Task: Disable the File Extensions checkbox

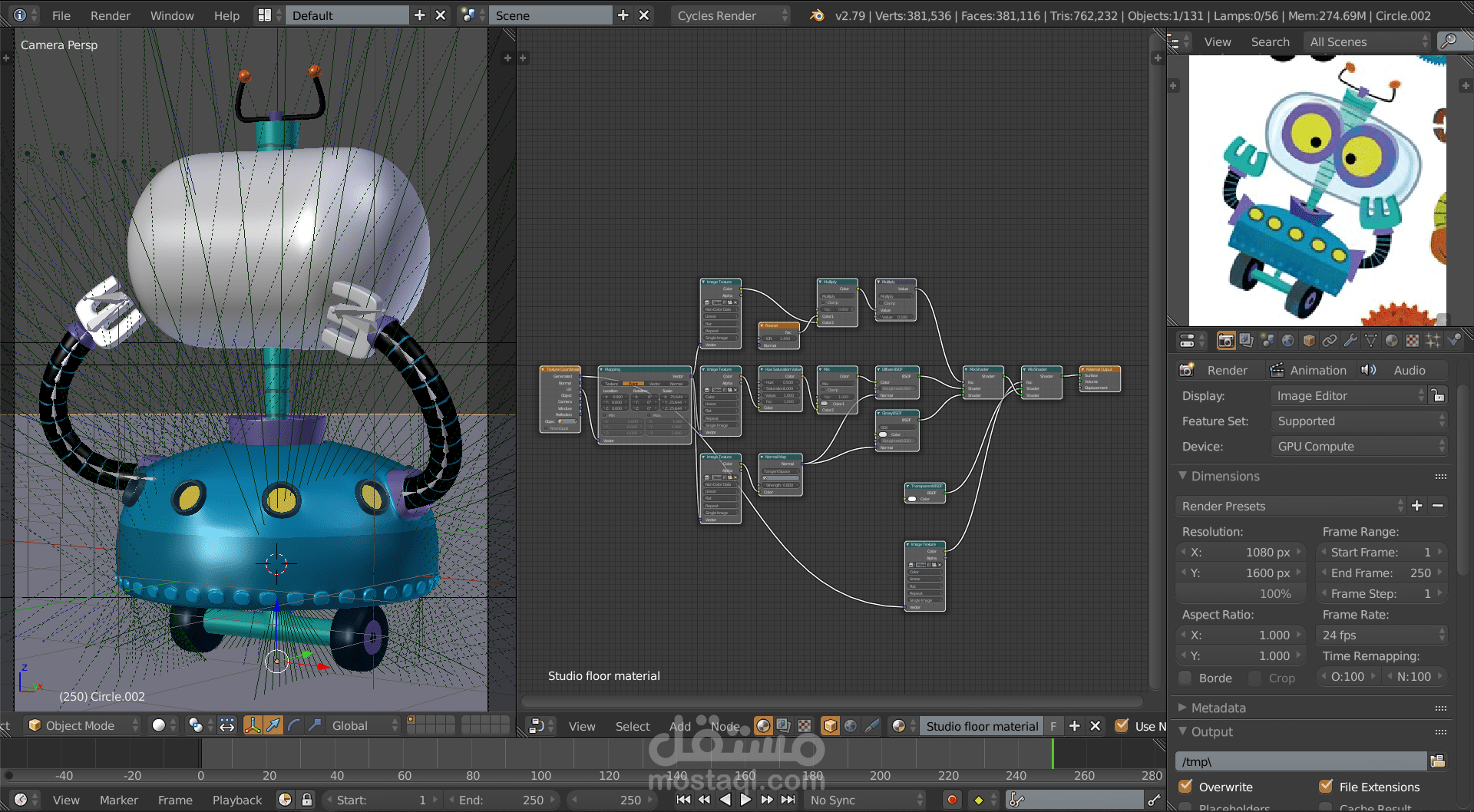Action: click(x=1326, y=787)
